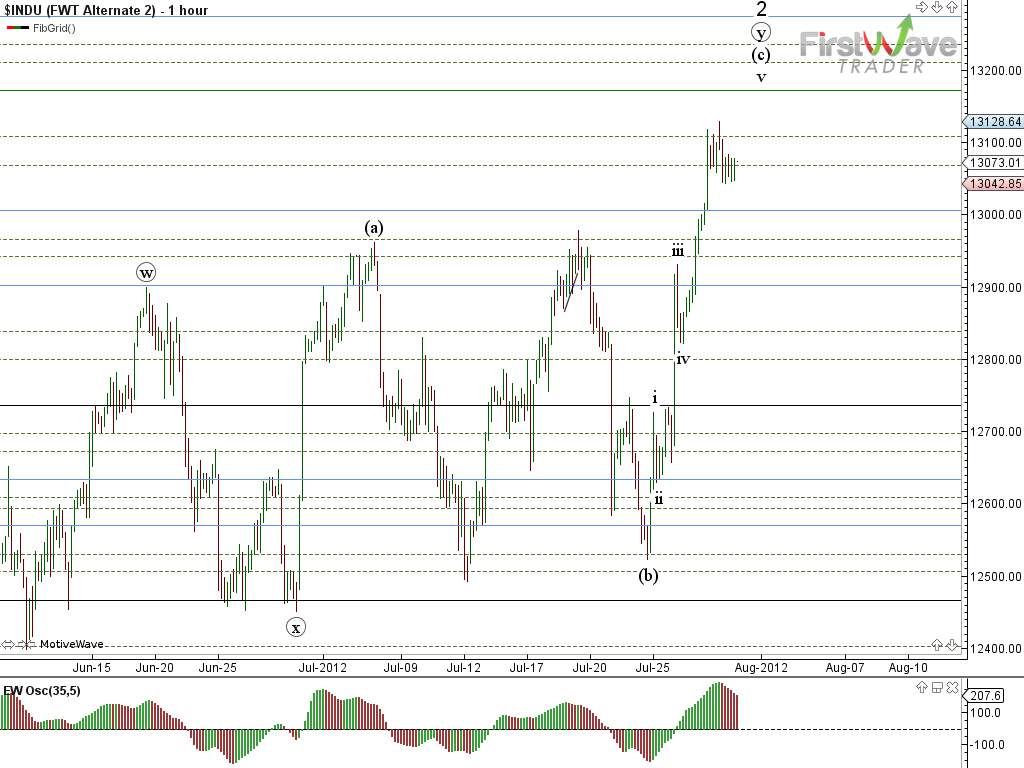
Task: Select the wave iii label
Action: point(678,250)
